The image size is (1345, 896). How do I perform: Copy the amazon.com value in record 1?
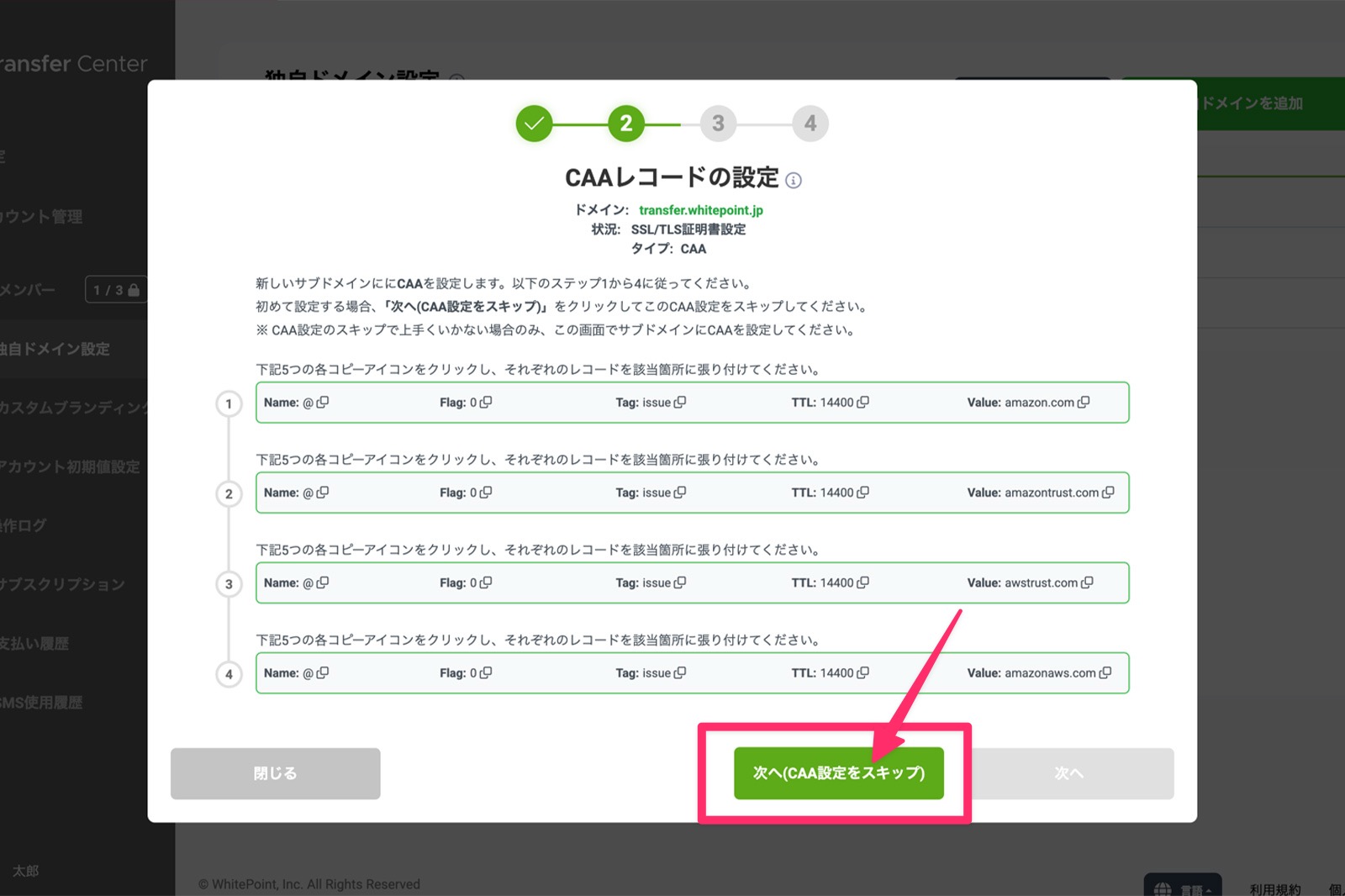click(x=1084, y=403)
